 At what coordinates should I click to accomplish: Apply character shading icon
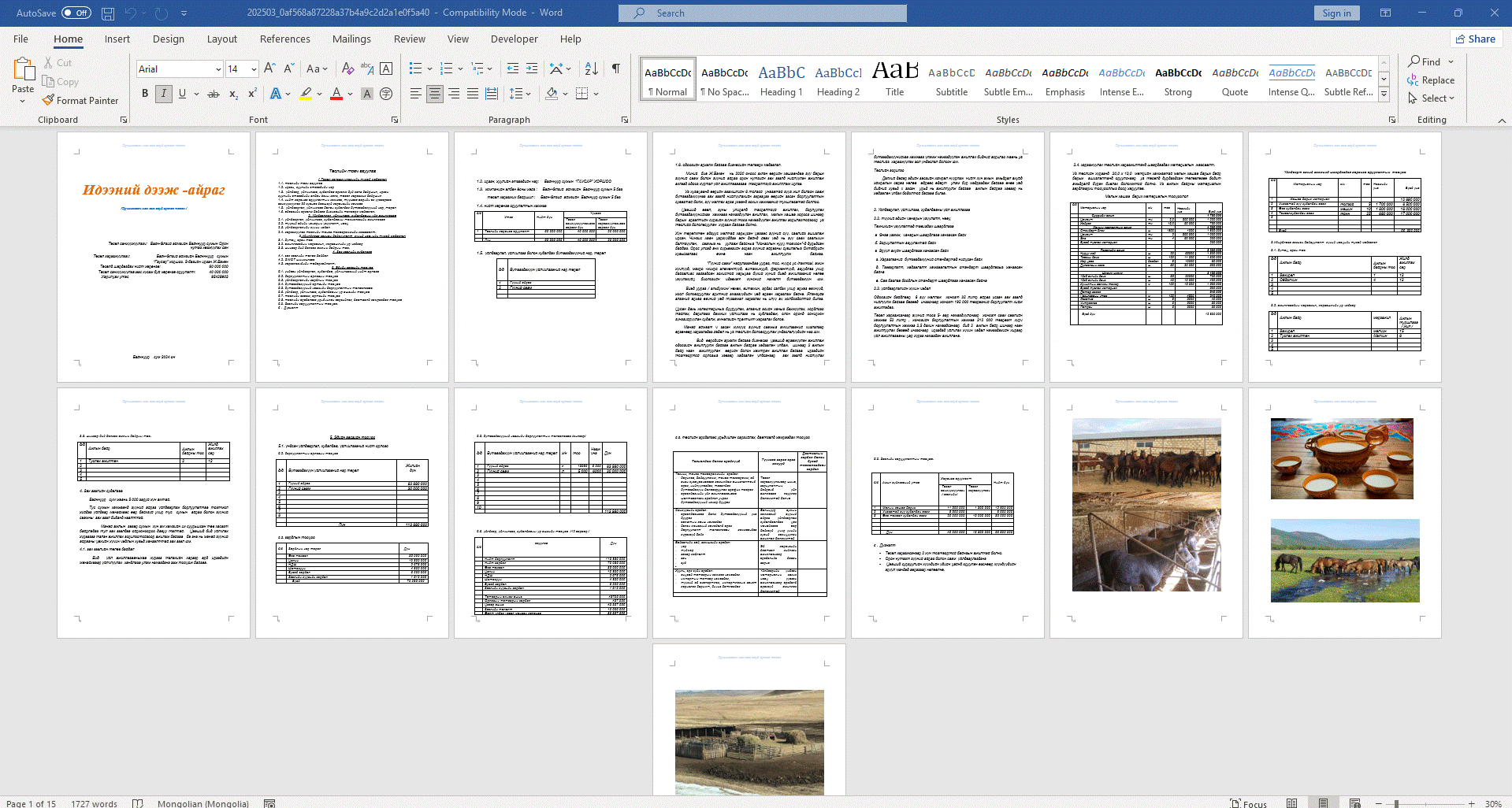coord(367,94)
